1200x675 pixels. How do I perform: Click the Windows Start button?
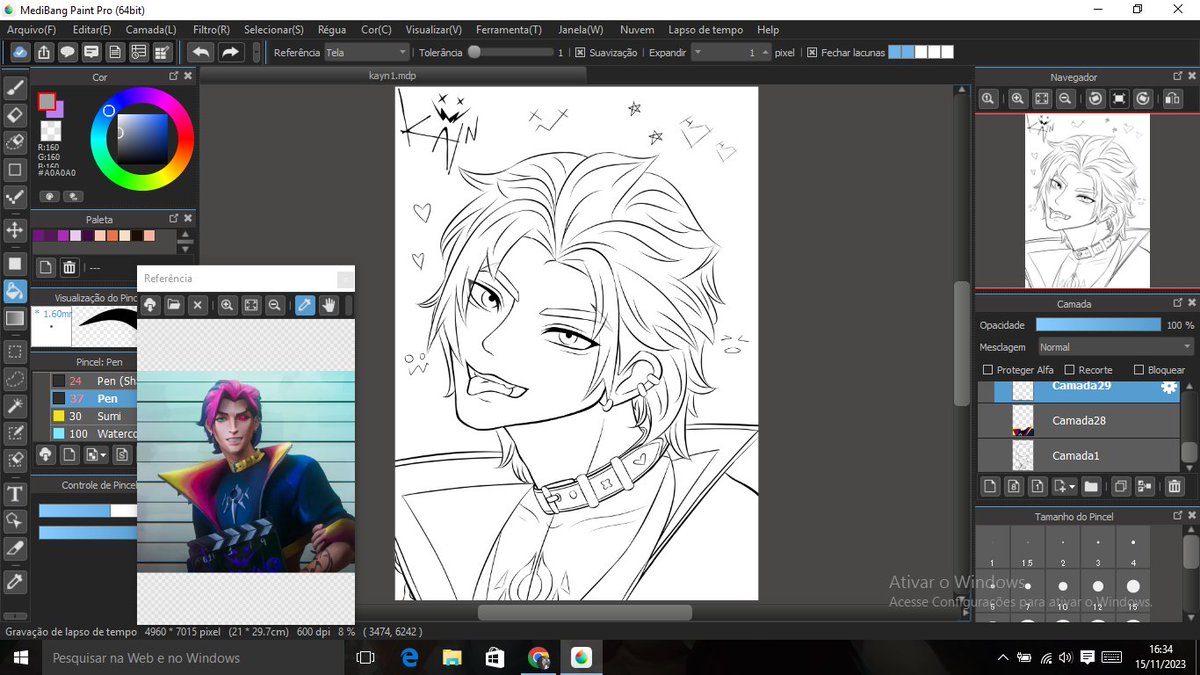click(20, 657)
